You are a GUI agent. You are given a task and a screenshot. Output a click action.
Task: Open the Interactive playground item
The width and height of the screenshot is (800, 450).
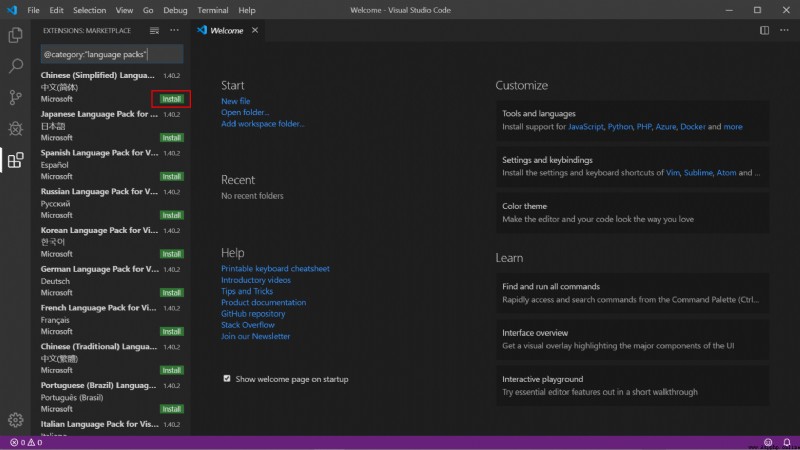[x=633, y=386]
